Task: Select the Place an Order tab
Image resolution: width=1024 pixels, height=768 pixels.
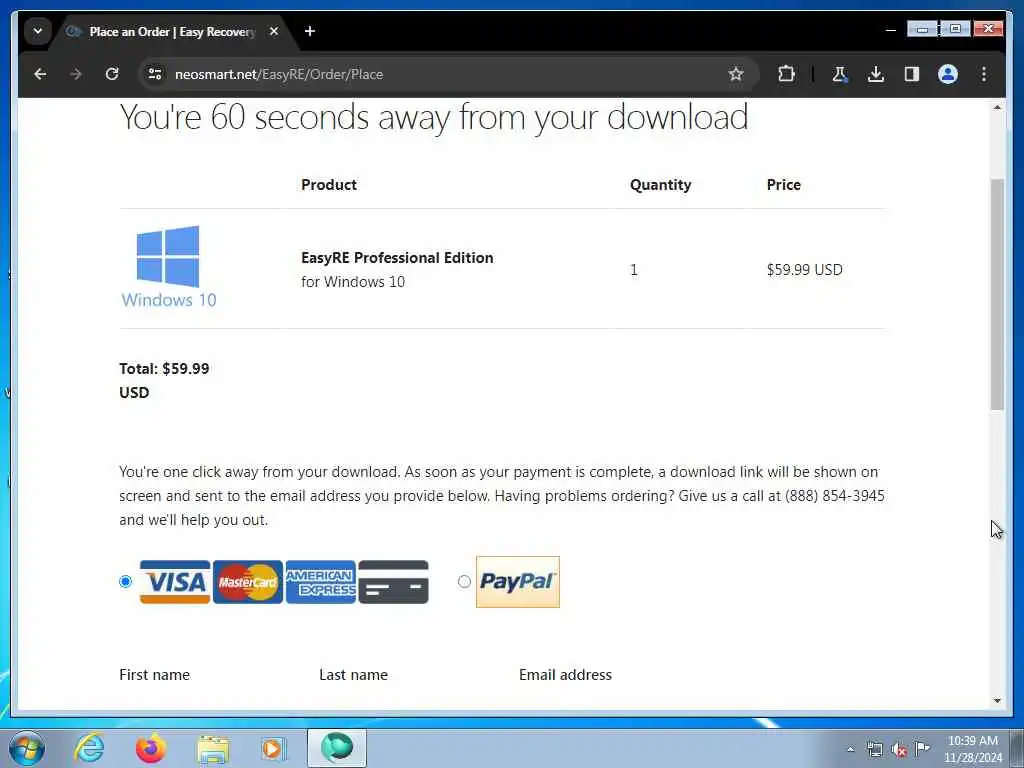Action: pos(173,31)
